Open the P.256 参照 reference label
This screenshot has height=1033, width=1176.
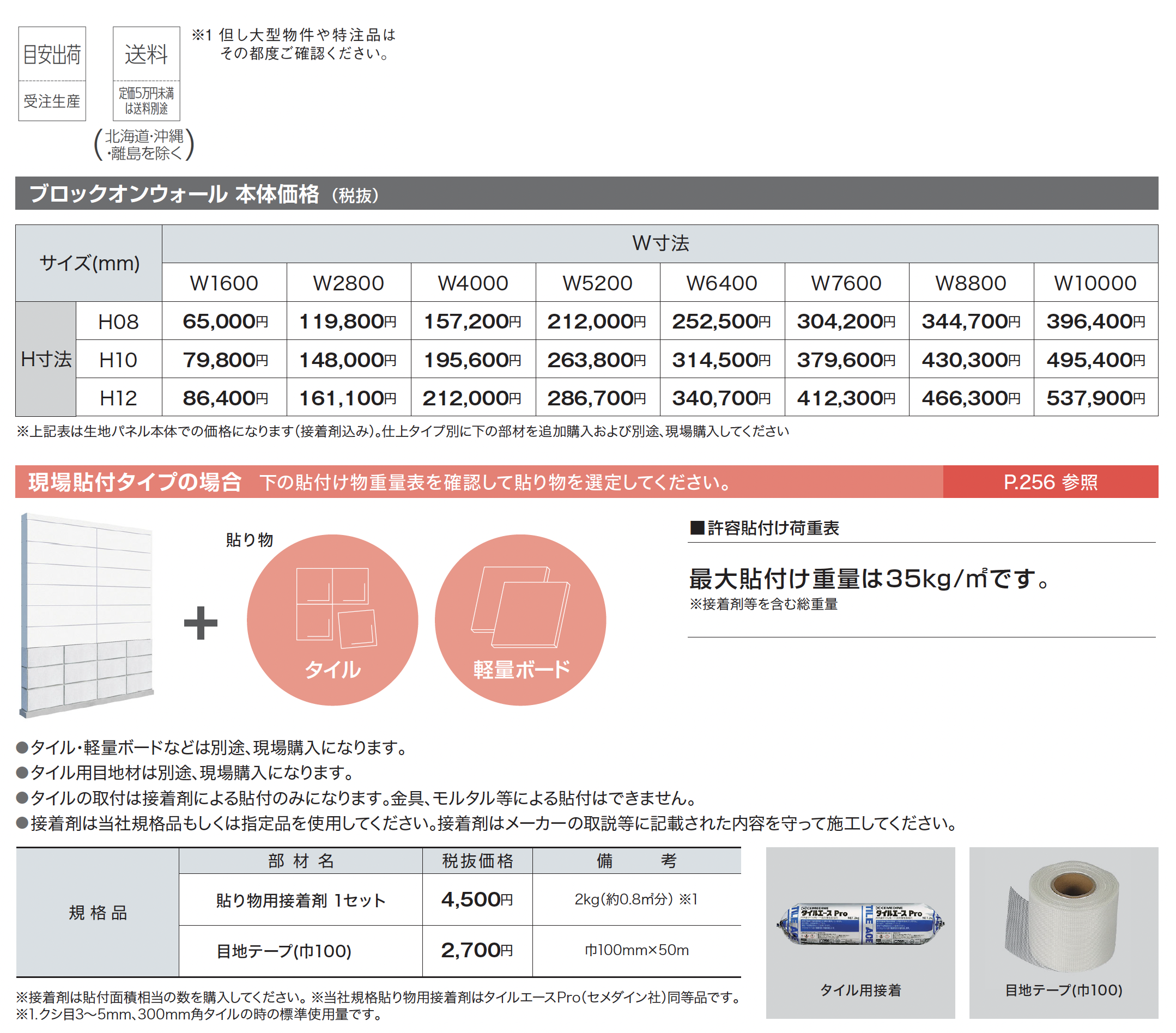pyautogui.click(x=1050, y=482)
